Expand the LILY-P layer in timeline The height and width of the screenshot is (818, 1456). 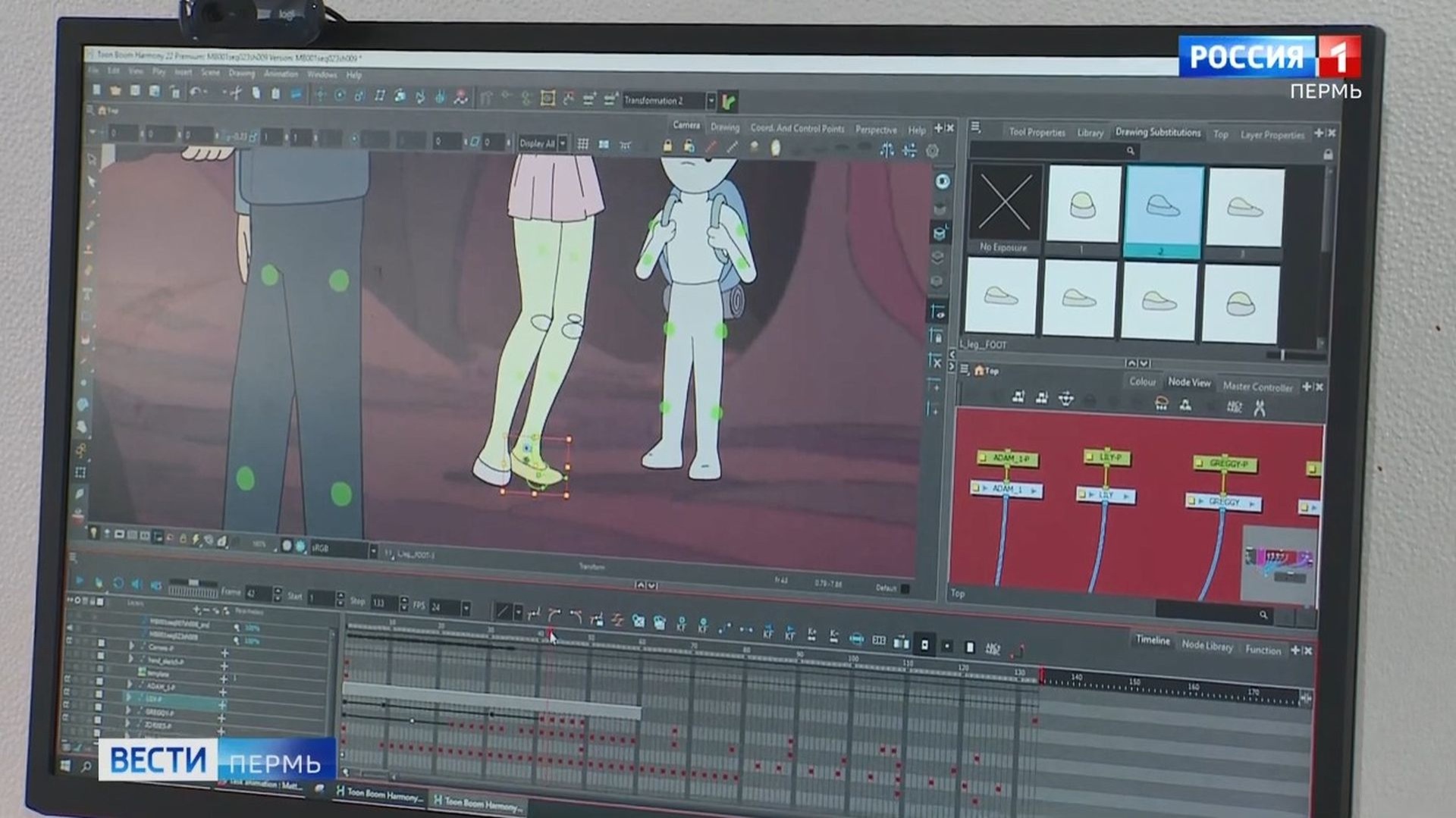[128, 697]
